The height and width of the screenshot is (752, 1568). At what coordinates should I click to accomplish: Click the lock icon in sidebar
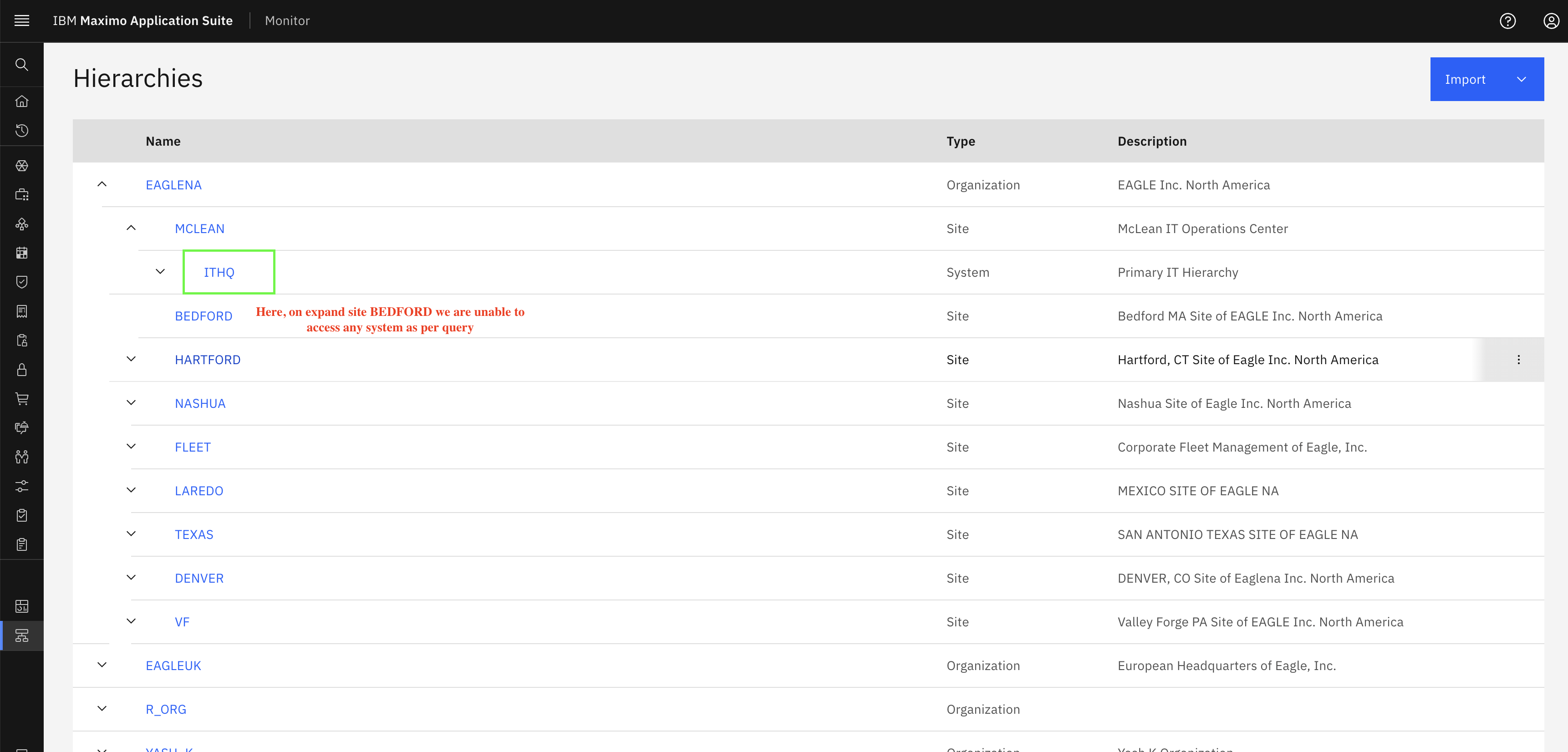coord(22,369)
